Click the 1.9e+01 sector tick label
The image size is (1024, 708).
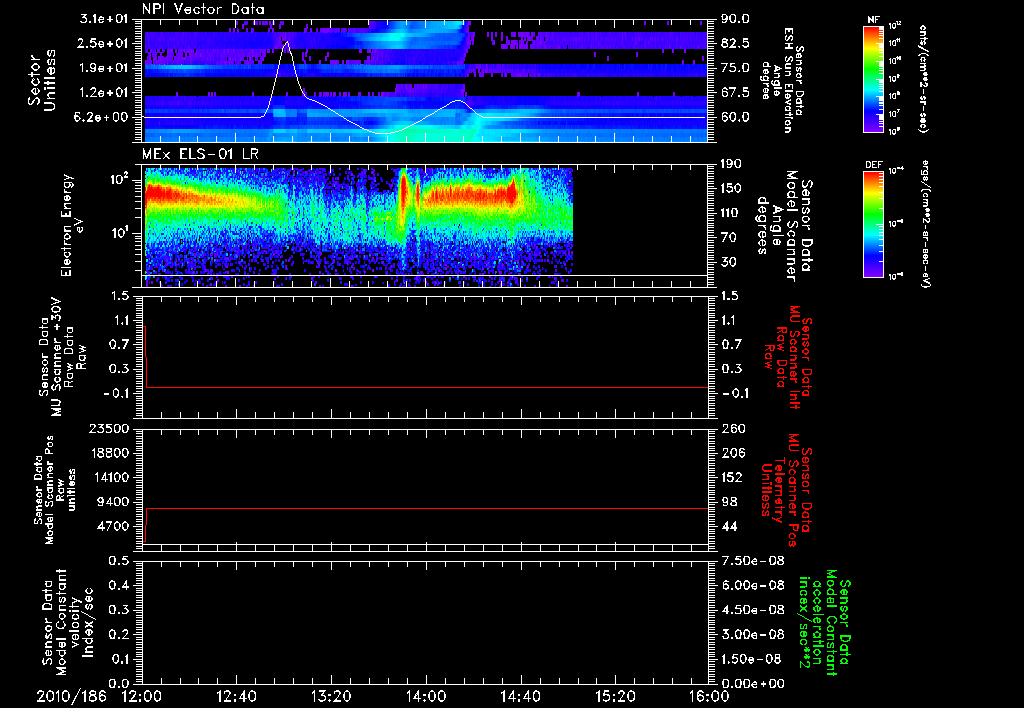104,68
